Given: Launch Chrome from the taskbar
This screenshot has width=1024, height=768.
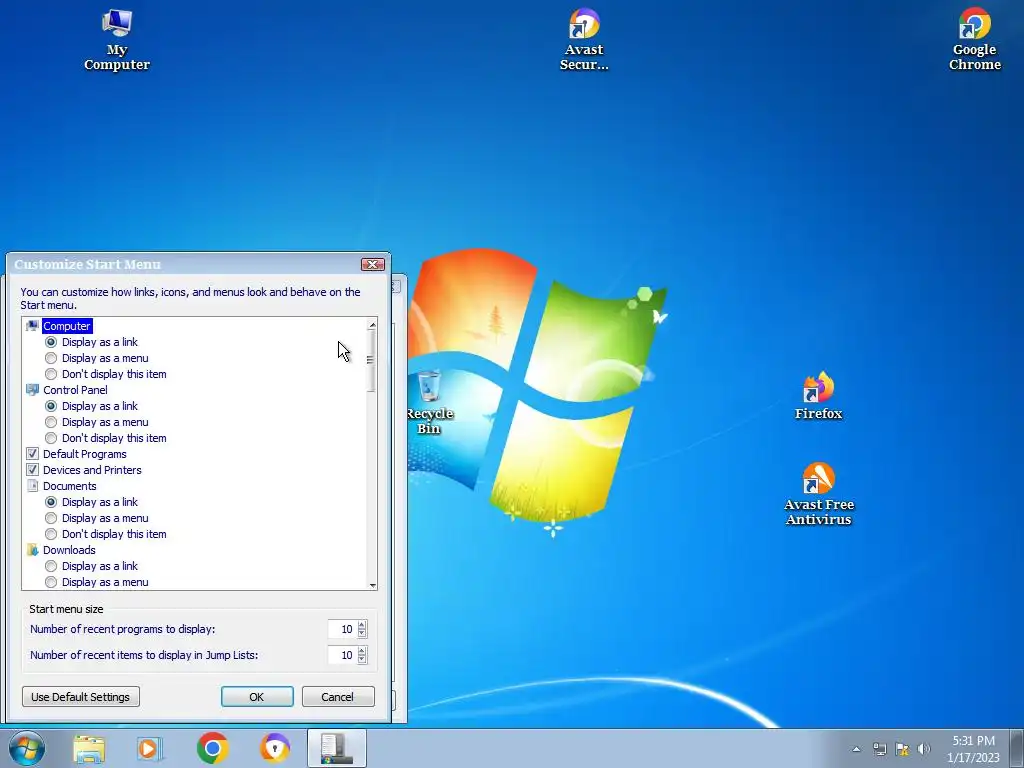Looking at the screenshot, I should [x=212, y=748].
